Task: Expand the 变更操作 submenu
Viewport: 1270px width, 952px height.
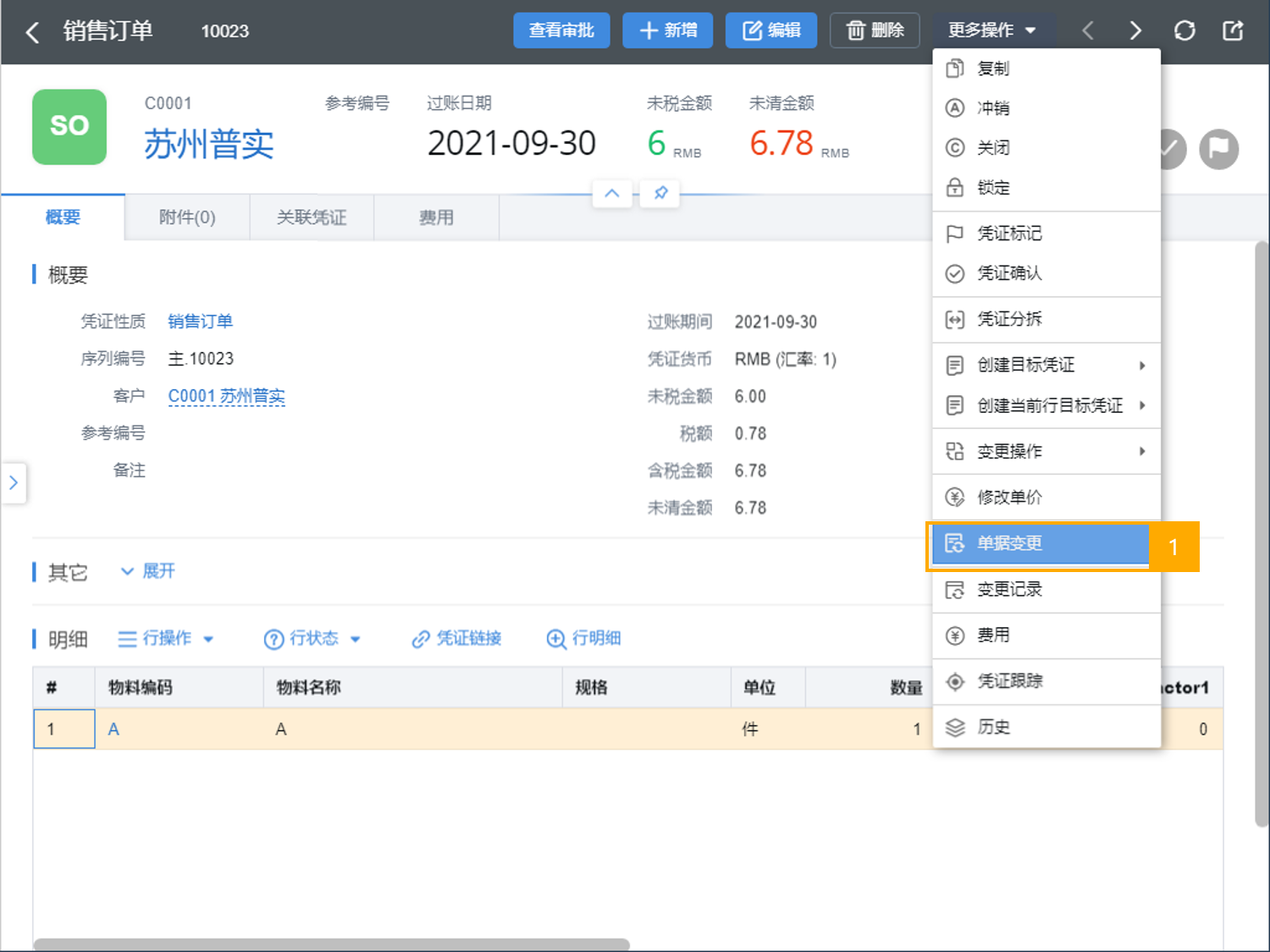Action: 1046,451
